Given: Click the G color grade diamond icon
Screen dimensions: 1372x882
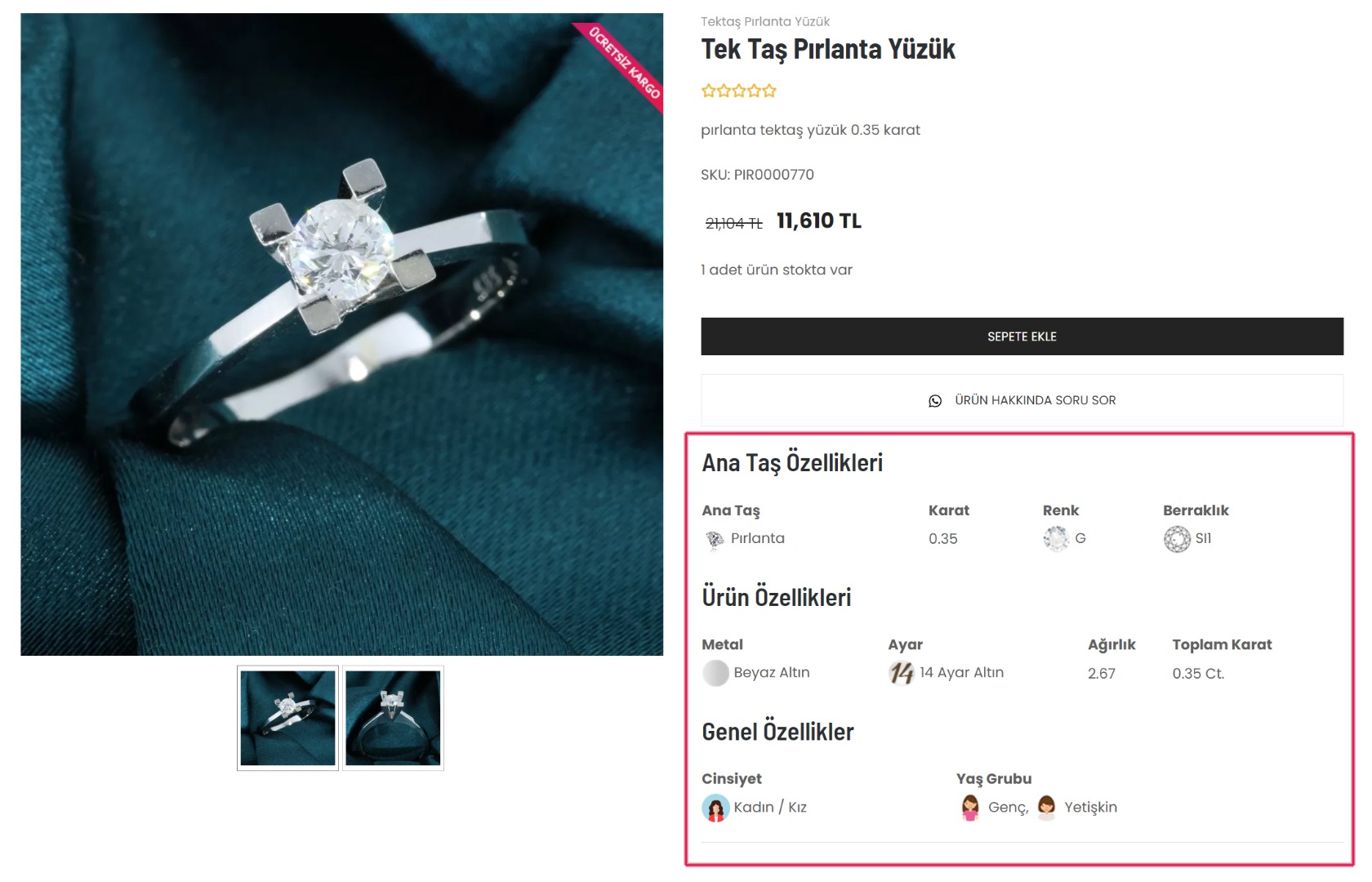Looking at the screenshot, I should pyautogui.click(x=1056, y=539).
